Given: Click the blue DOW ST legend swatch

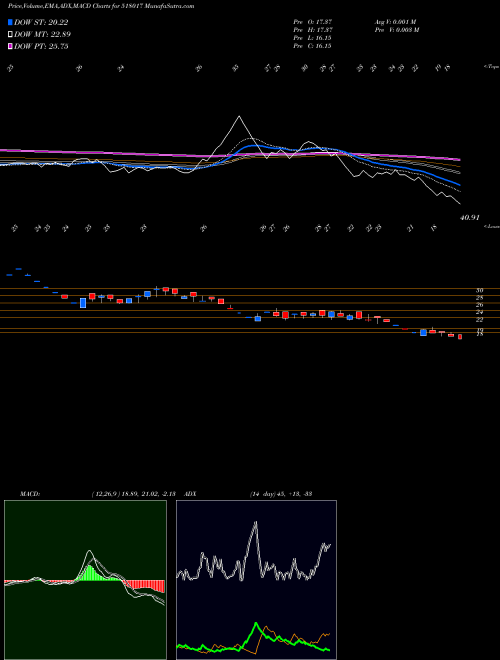Looking at the screenshot, I should point(10,23).
